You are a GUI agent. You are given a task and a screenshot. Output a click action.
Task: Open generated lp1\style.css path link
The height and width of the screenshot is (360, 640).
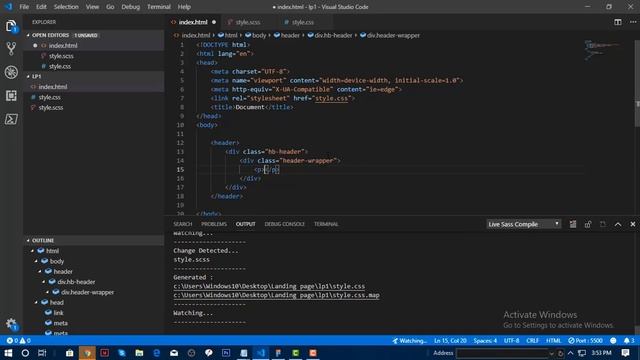click(269, 286)
